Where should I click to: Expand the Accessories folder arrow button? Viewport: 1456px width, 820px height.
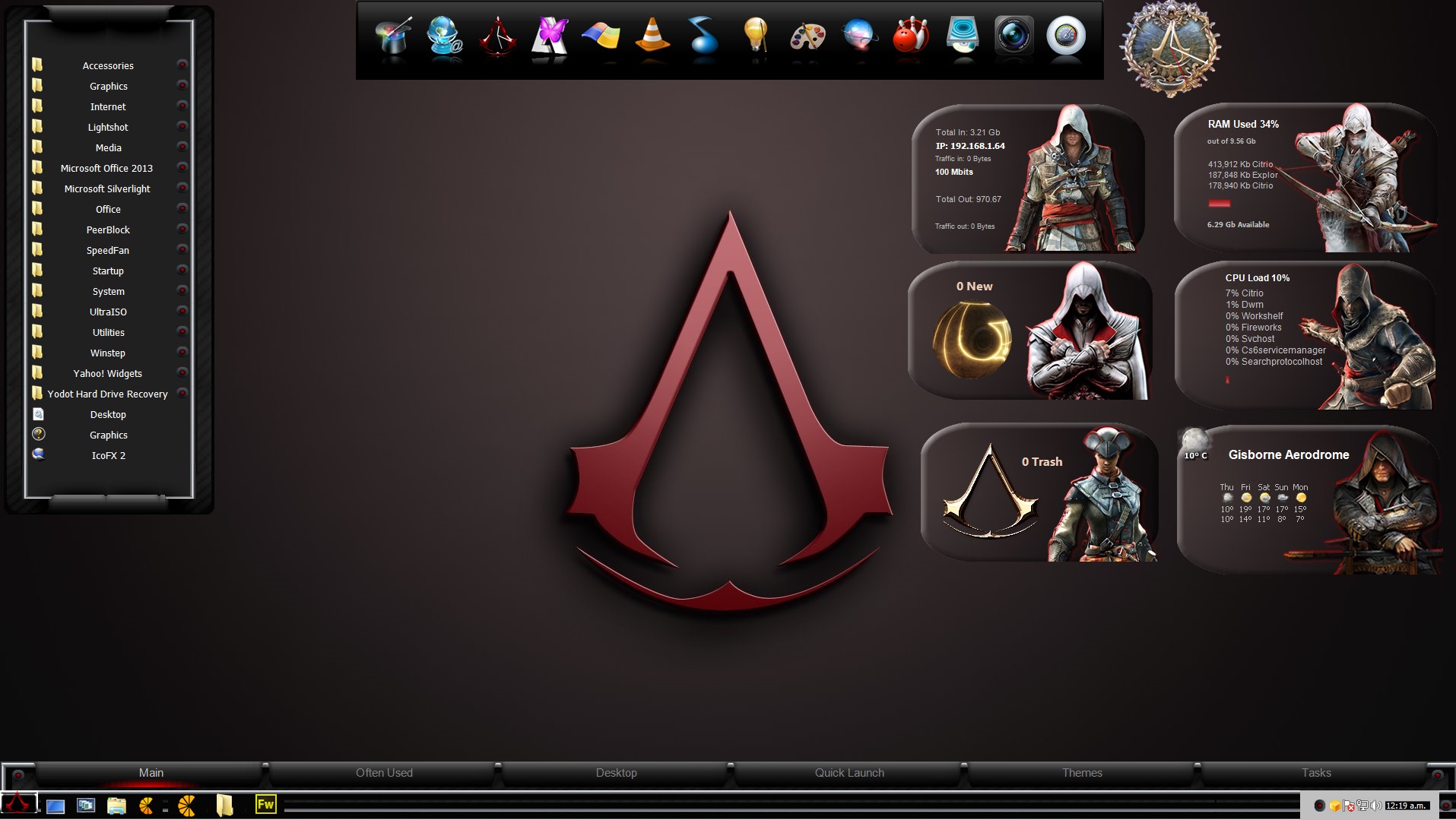(182, 65)
